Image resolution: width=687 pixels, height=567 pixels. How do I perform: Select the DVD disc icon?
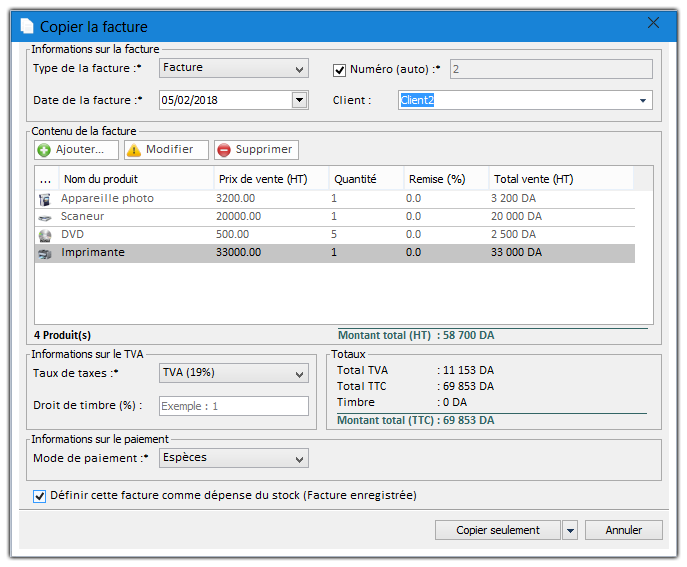44,235
